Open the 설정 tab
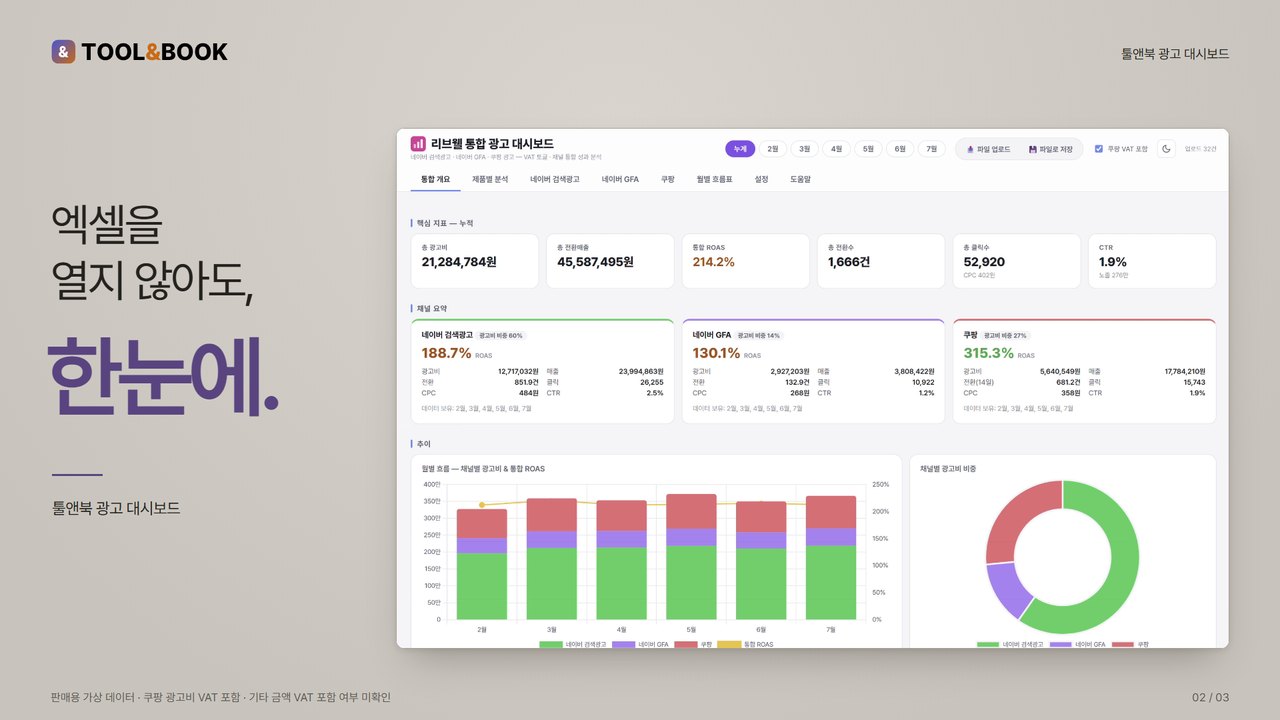 coord(761,180)
